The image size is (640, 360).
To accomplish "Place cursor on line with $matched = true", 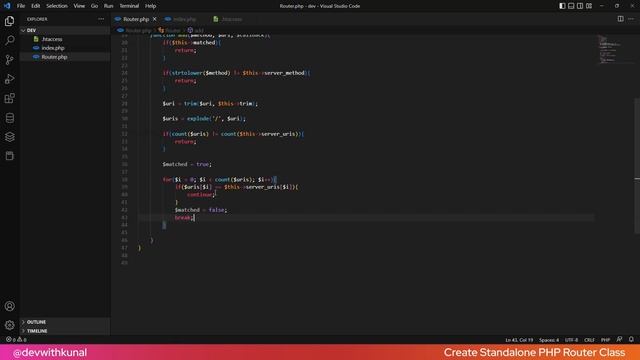I will coord(187,164).
